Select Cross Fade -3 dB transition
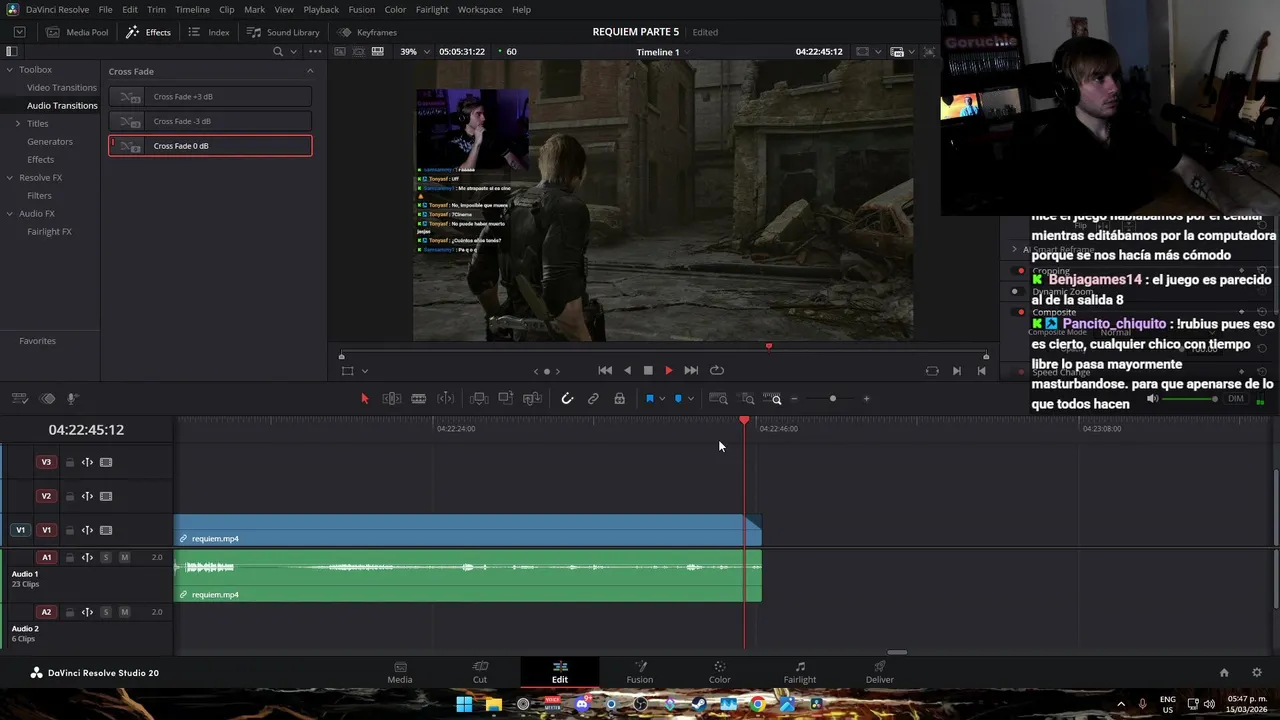This screenshot has width=1280, height=720. click(x=210, y=121)
